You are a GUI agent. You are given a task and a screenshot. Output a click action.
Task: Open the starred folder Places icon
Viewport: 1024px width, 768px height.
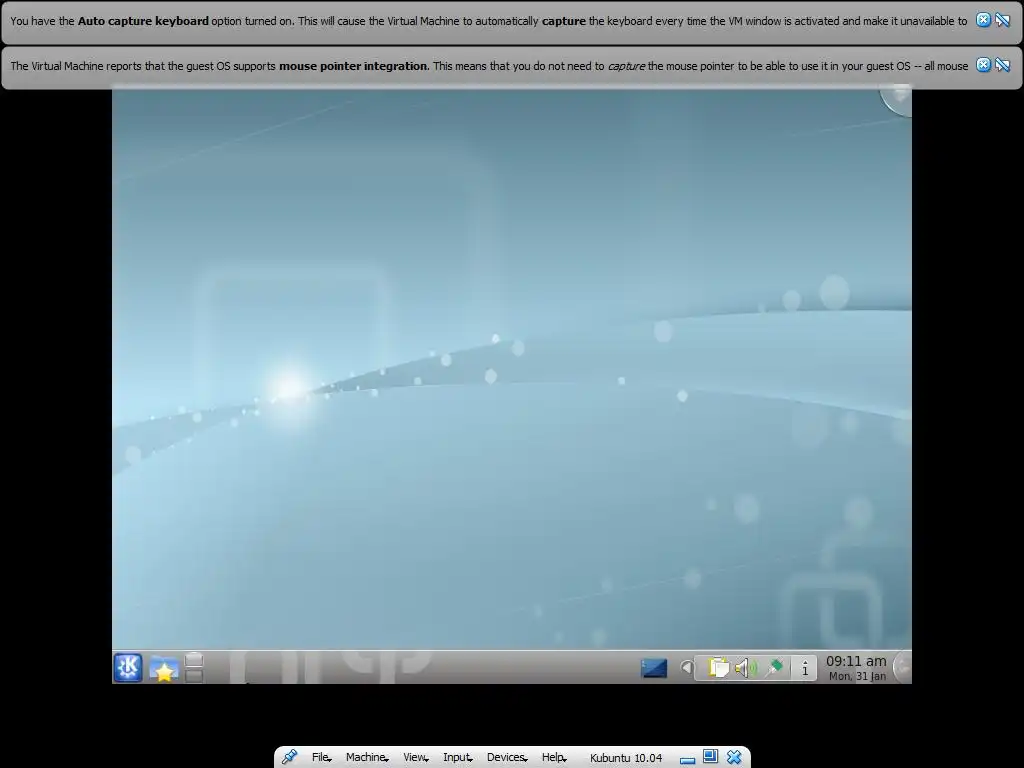pos(164,668)
